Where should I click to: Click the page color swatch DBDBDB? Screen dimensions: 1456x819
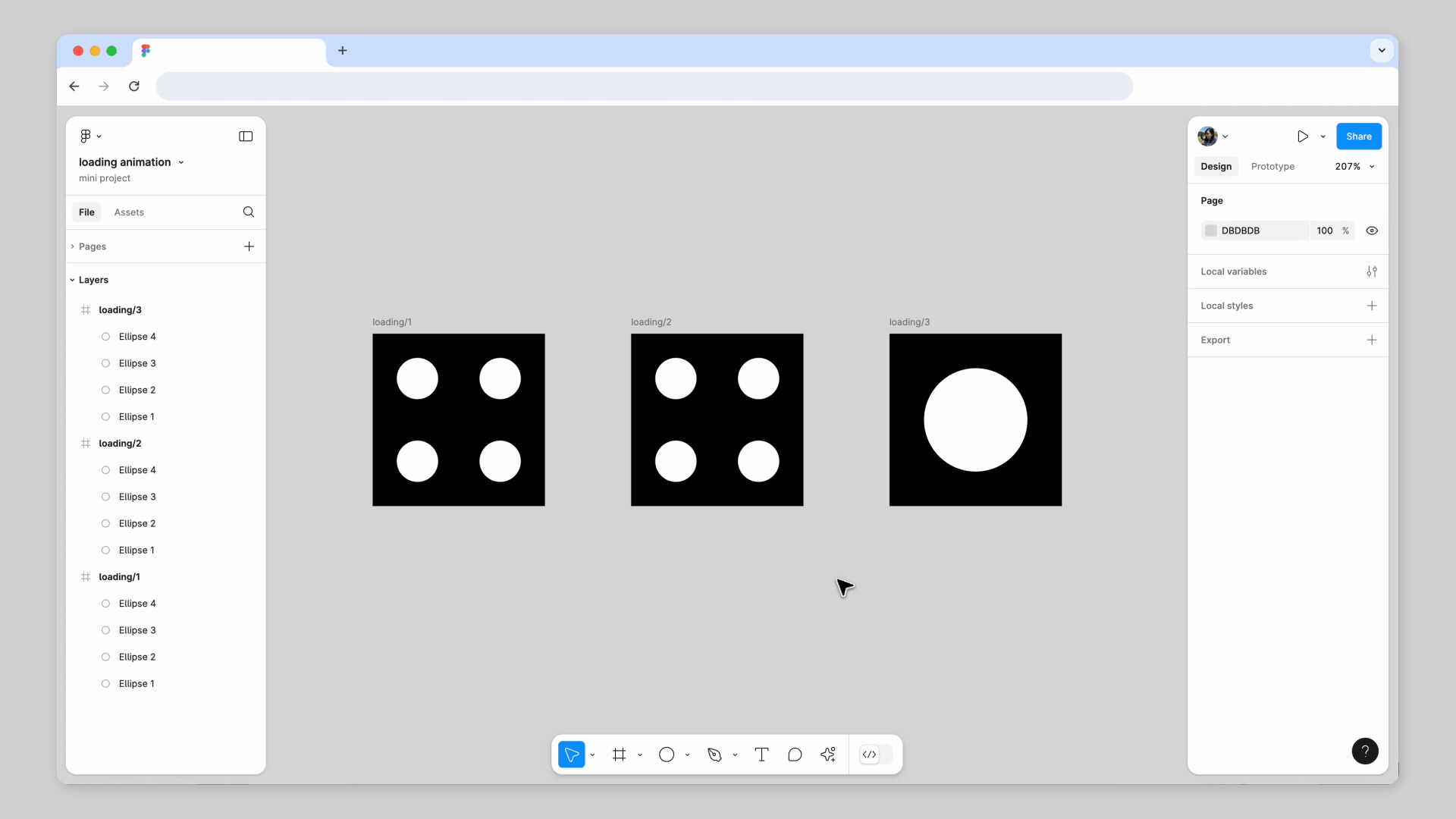1211,231
